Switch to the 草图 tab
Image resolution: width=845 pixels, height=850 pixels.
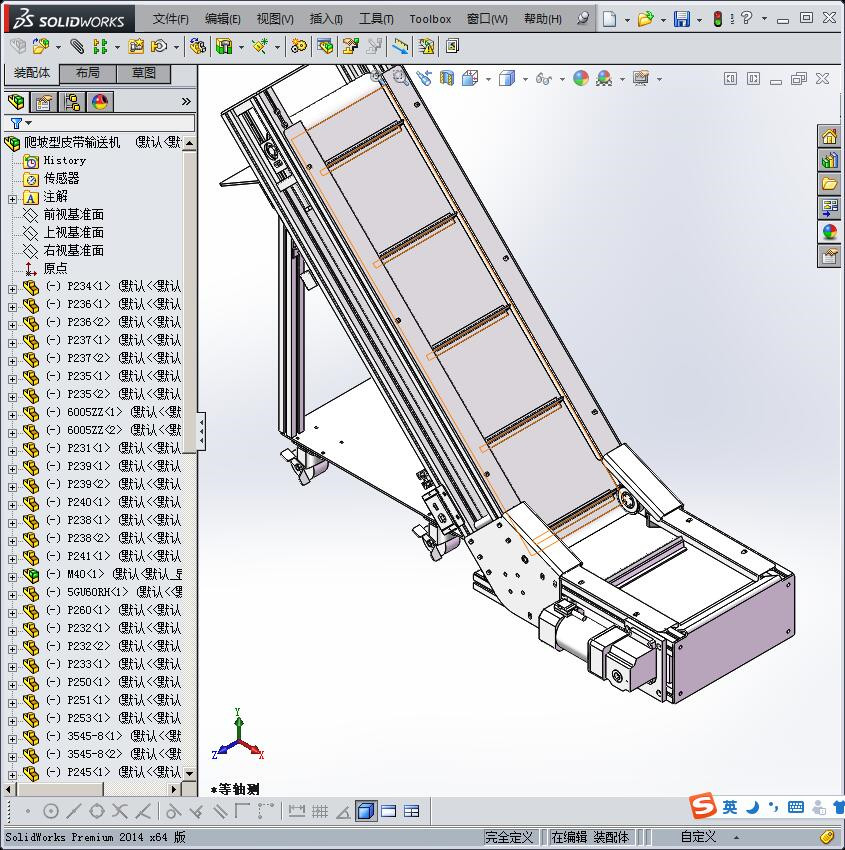click(144, 73)
